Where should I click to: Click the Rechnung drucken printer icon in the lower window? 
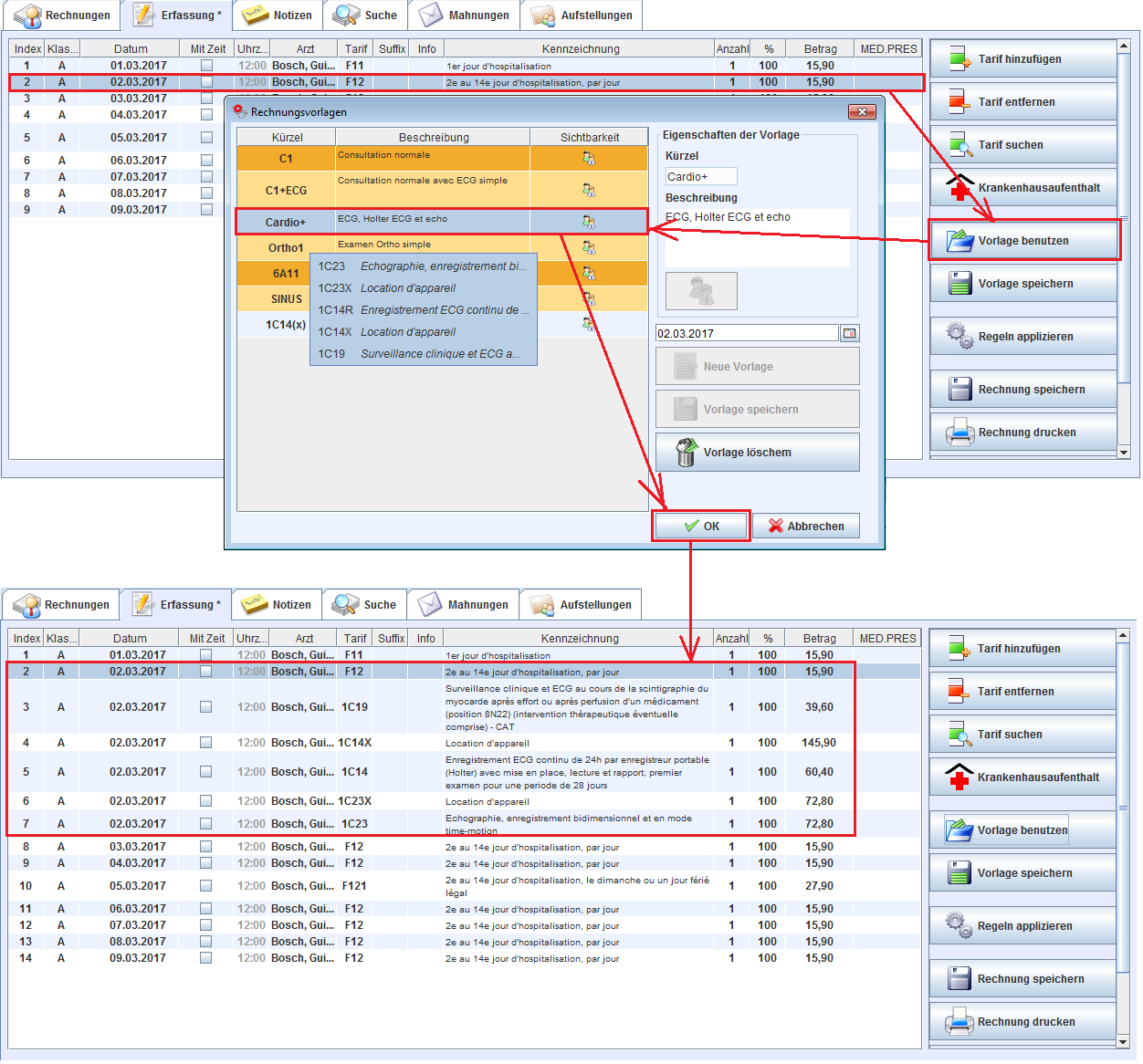[x=959, y=1022]
